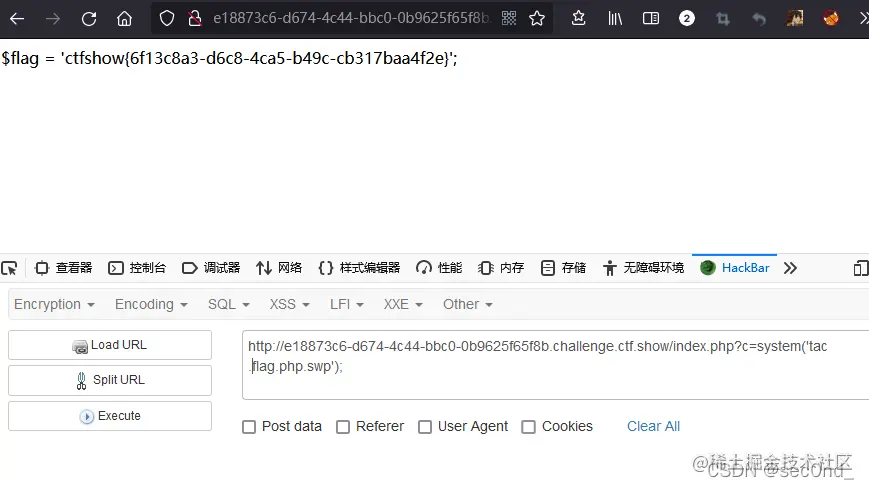Viewport: 869px width, 489px height.
Task: Enable the Referer checkbox
Action: pos(343,427)
